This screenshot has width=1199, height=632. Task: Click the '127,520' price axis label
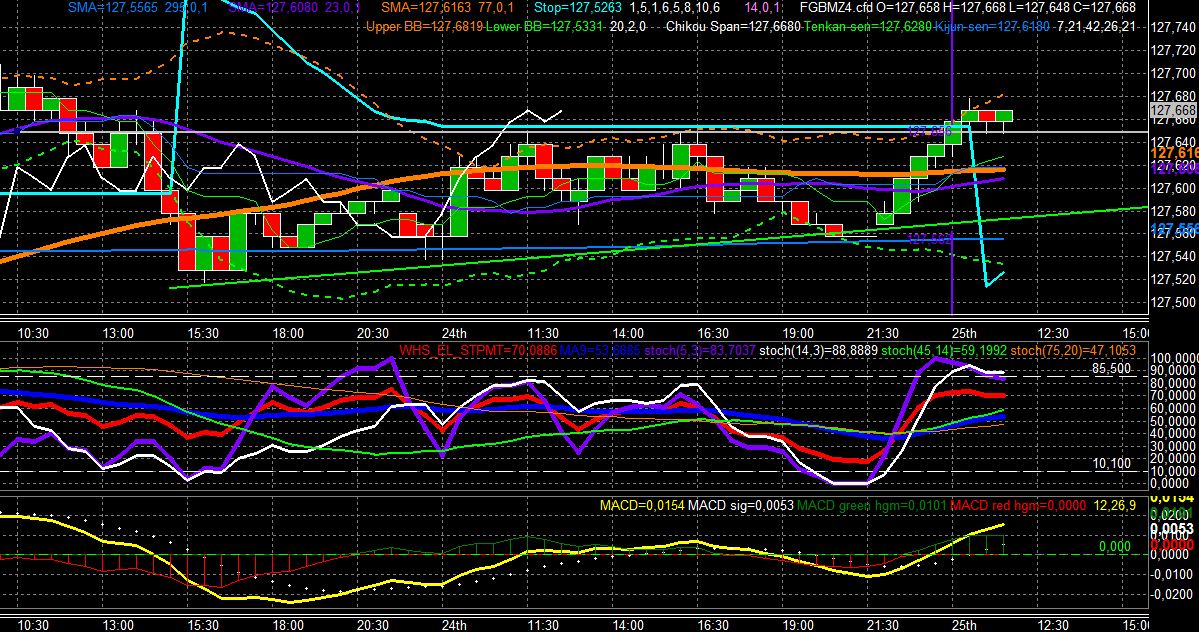click(1173, 280)
